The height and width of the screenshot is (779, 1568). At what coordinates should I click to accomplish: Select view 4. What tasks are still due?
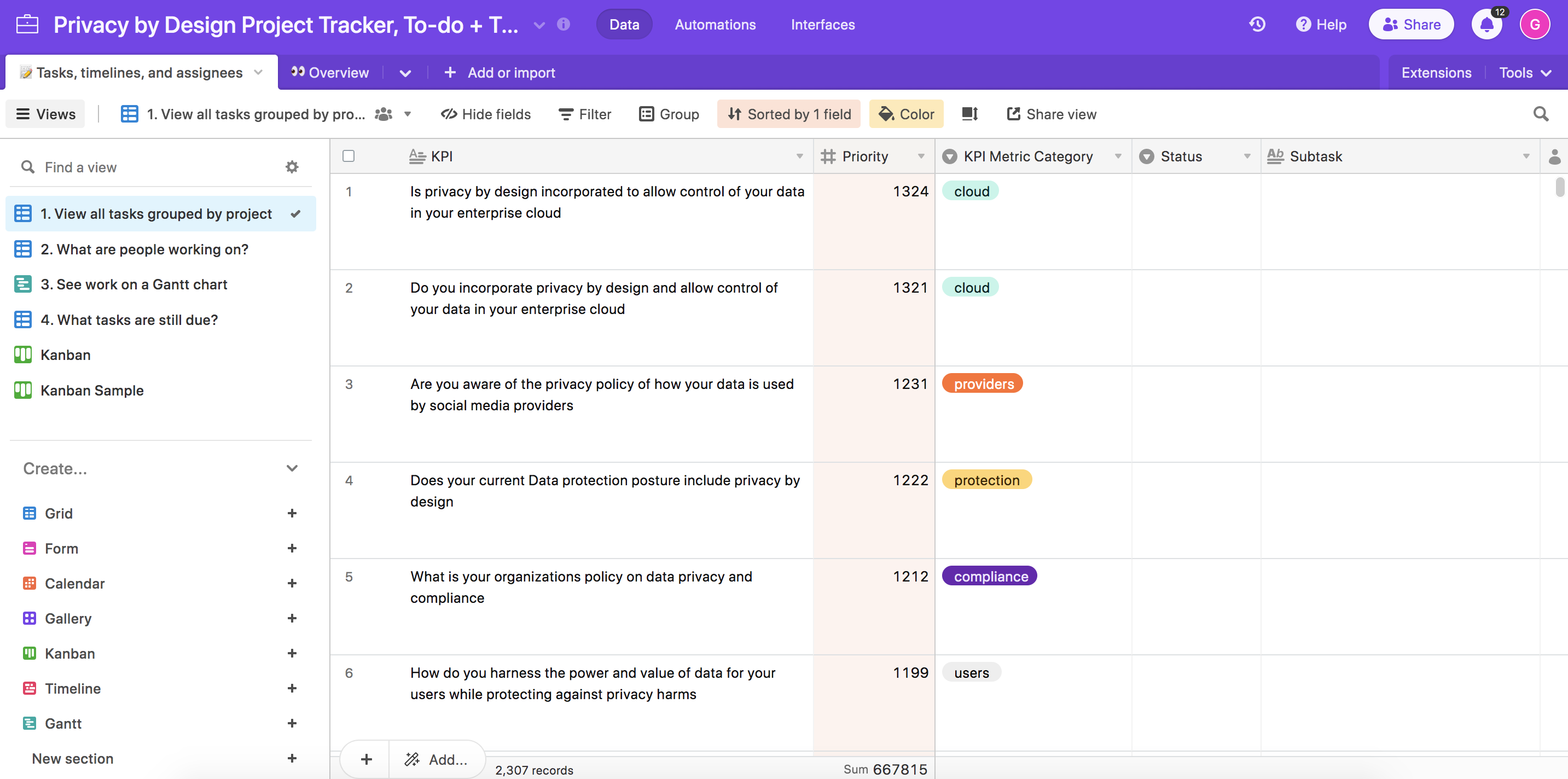point(161,319)
